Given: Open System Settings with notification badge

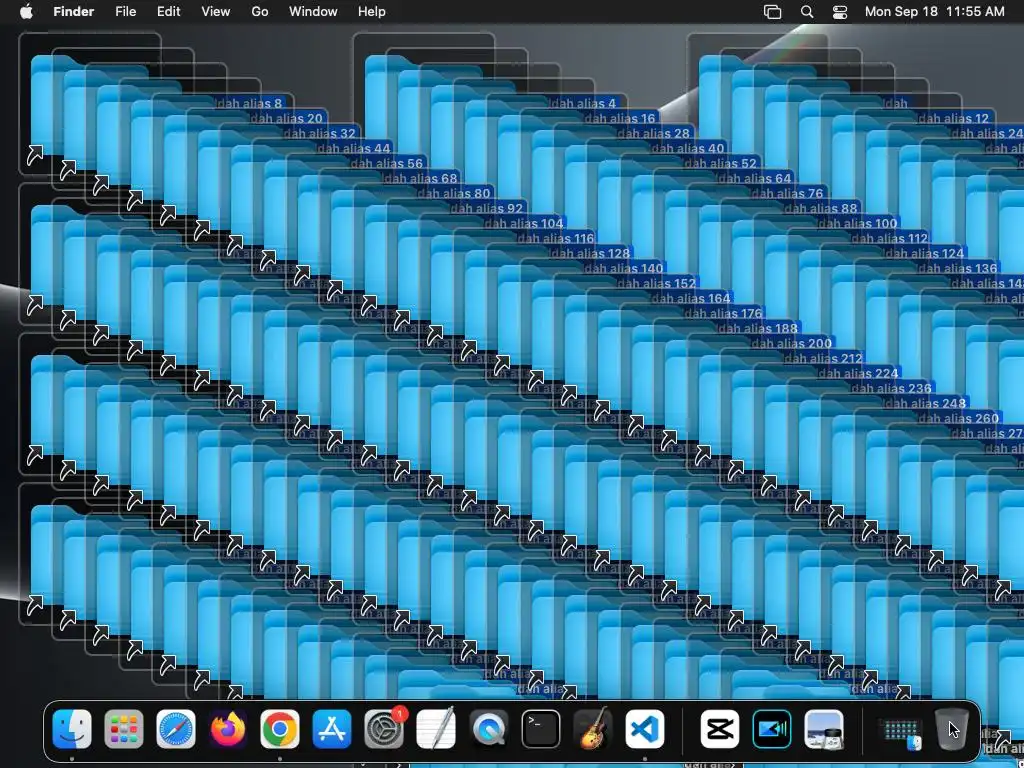Looking at the screenshot, I should [384, 729].
